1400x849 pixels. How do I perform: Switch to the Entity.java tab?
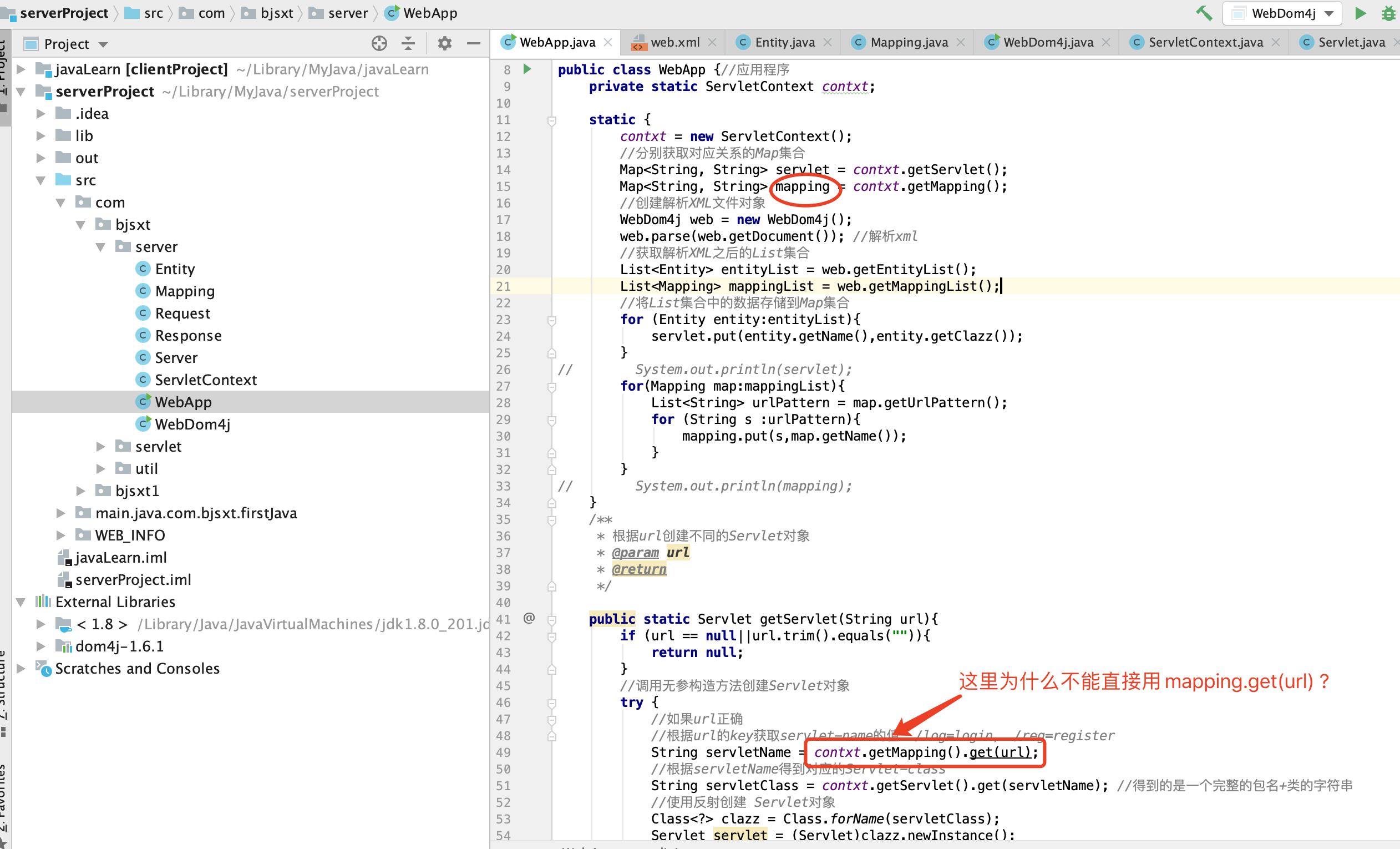click(784, 42)
